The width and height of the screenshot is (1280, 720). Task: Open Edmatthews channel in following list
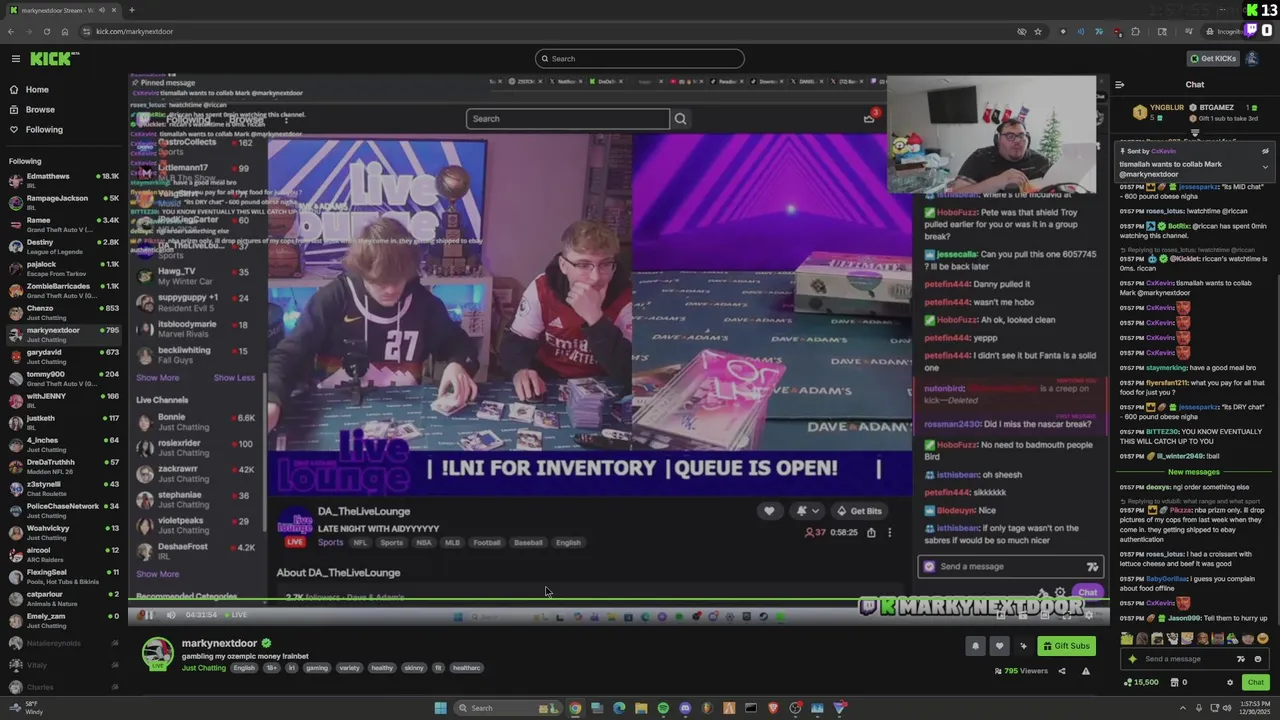63,179
